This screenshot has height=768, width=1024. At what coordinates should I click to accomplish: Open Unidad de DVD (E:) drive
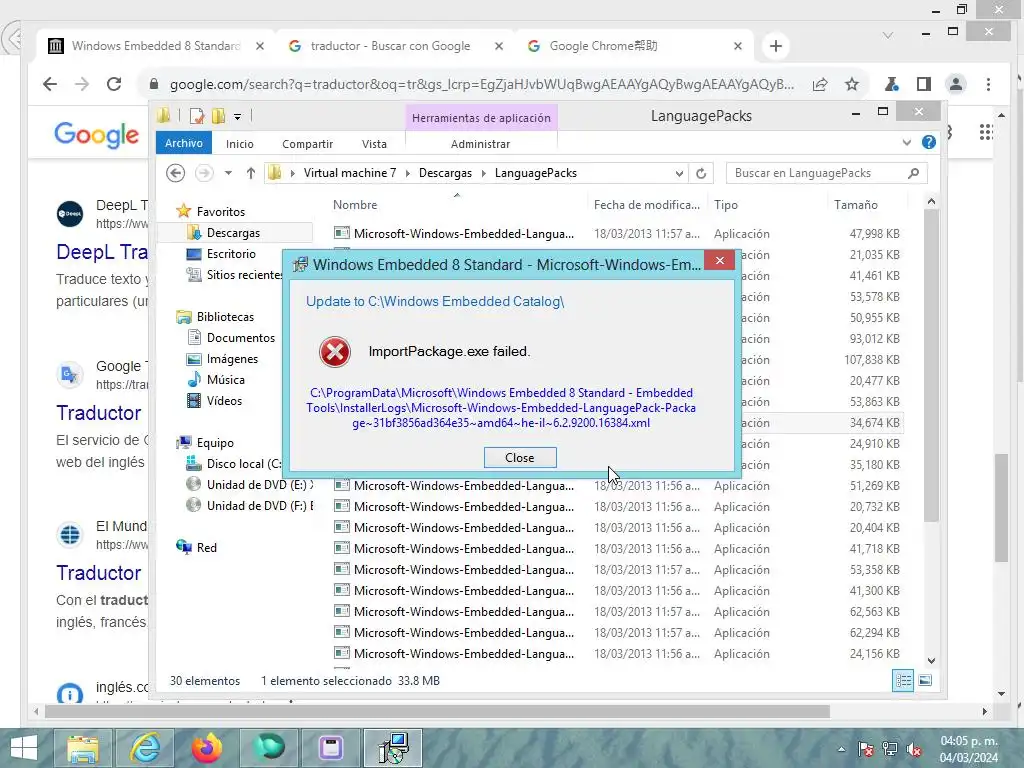click(259, 485)
